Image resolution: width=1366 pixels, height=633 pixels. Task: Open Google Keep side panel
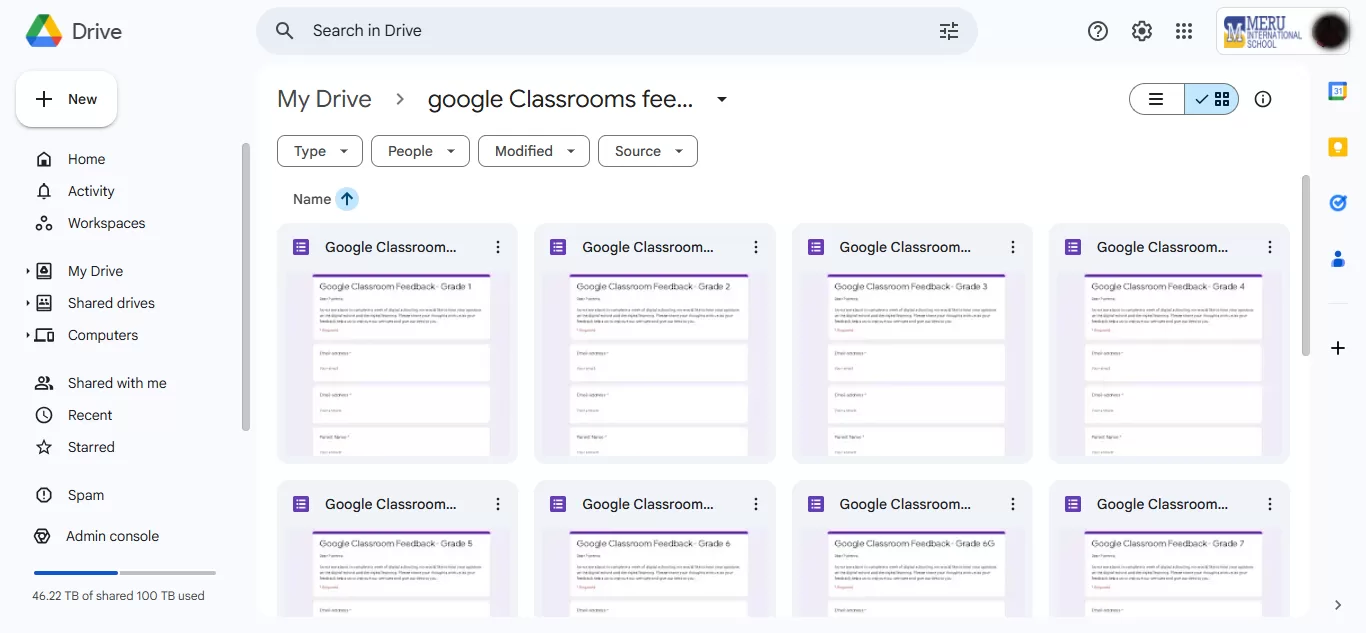(x=1337, y=147)
